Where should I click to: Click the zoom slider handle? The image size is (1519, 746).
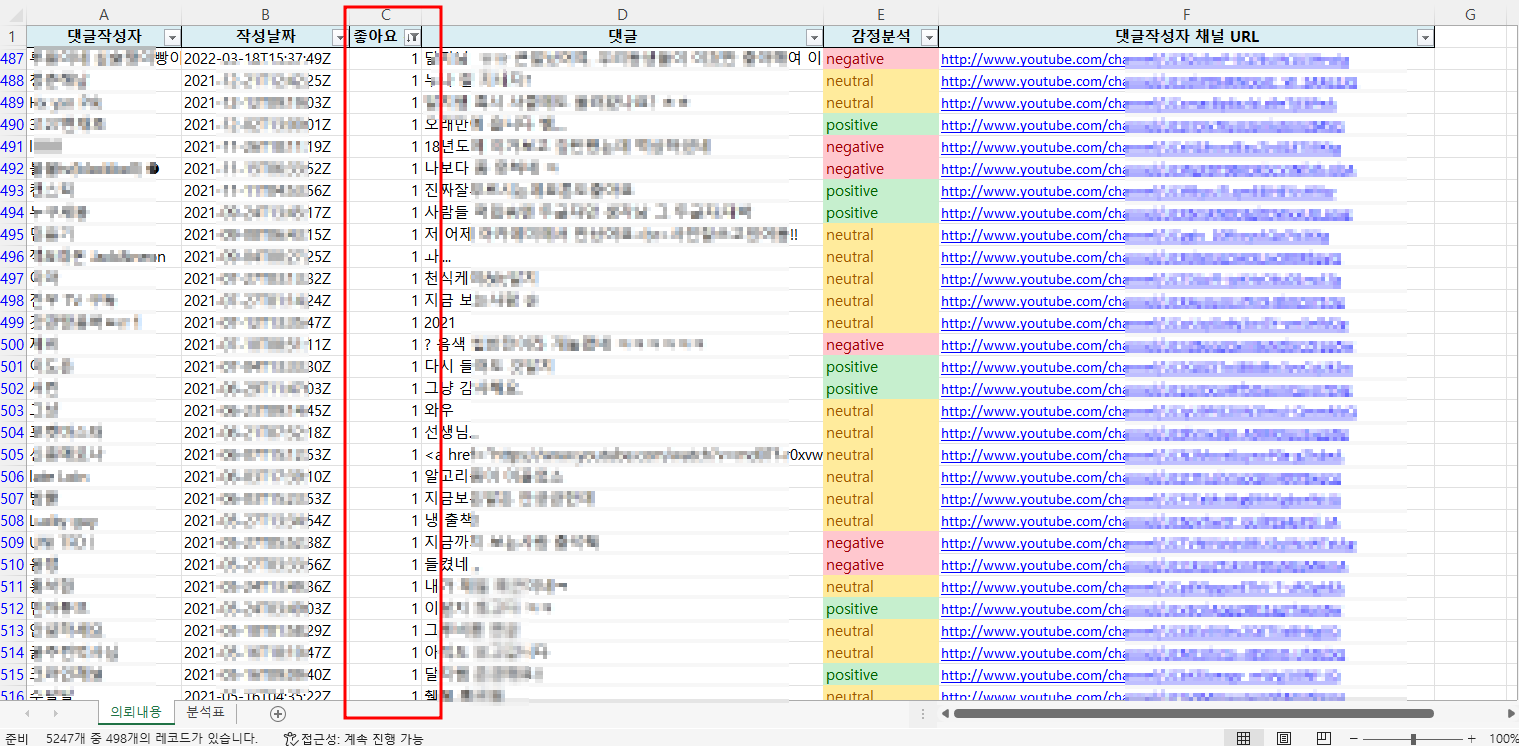click(x=1413, y=738)
